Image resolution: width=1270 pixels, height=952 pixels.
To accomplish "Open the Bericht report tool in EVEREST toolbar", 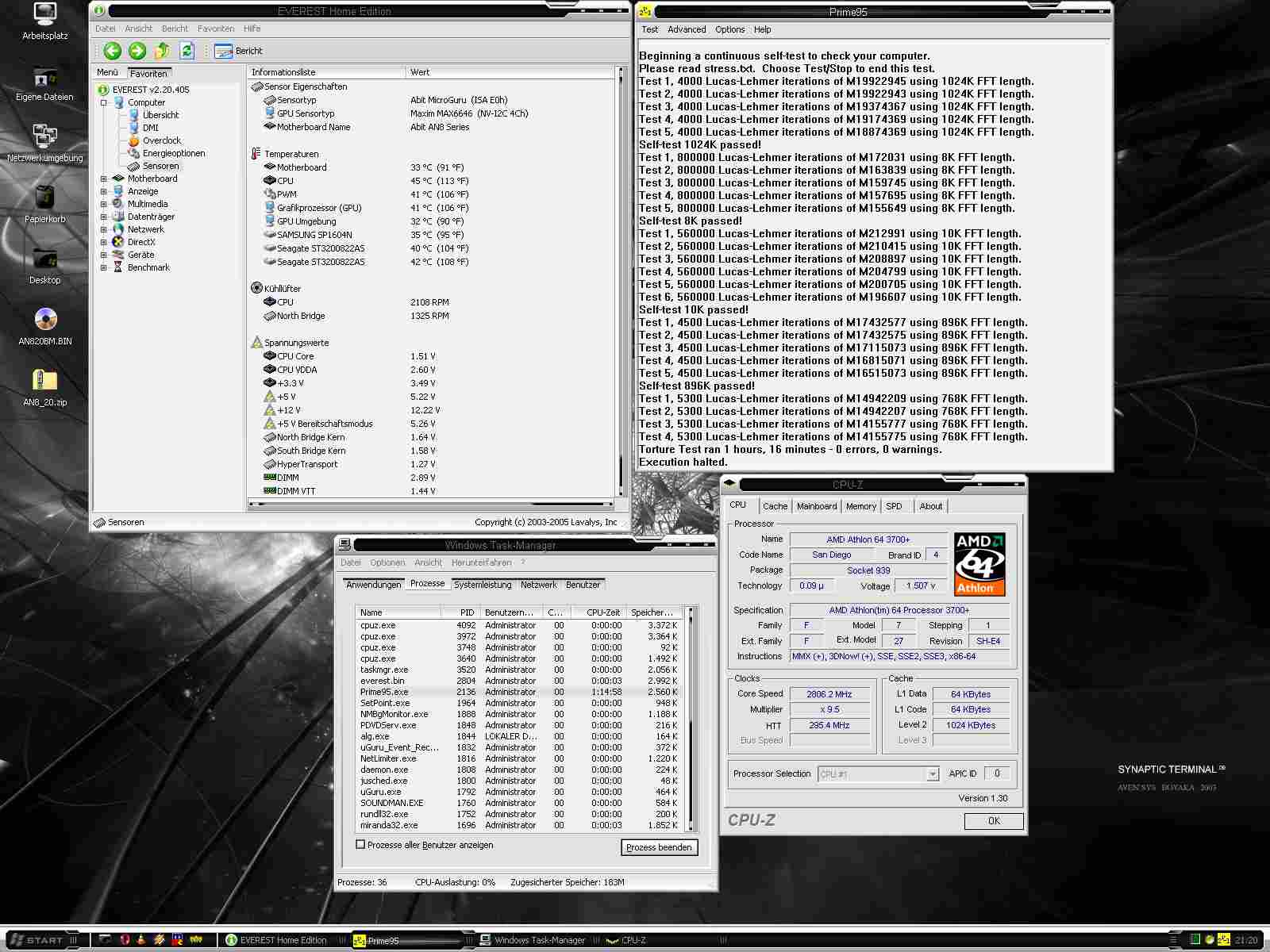I will pyautogui.click(x=238, y=51).
